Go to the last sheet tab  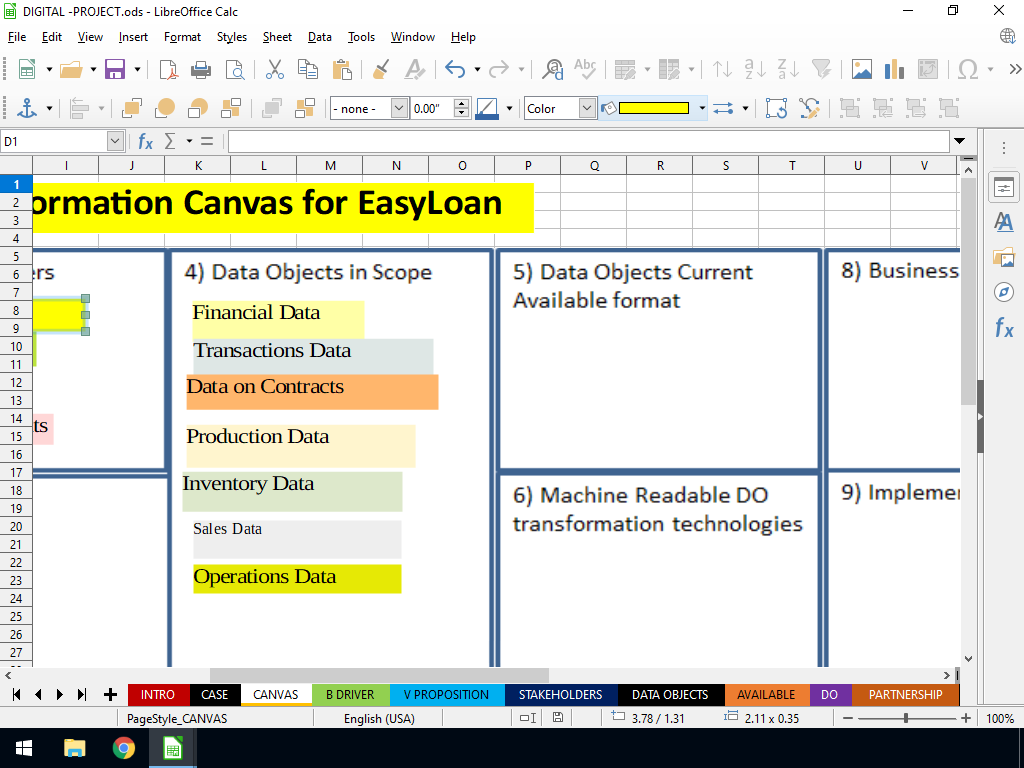pos(82,695)
